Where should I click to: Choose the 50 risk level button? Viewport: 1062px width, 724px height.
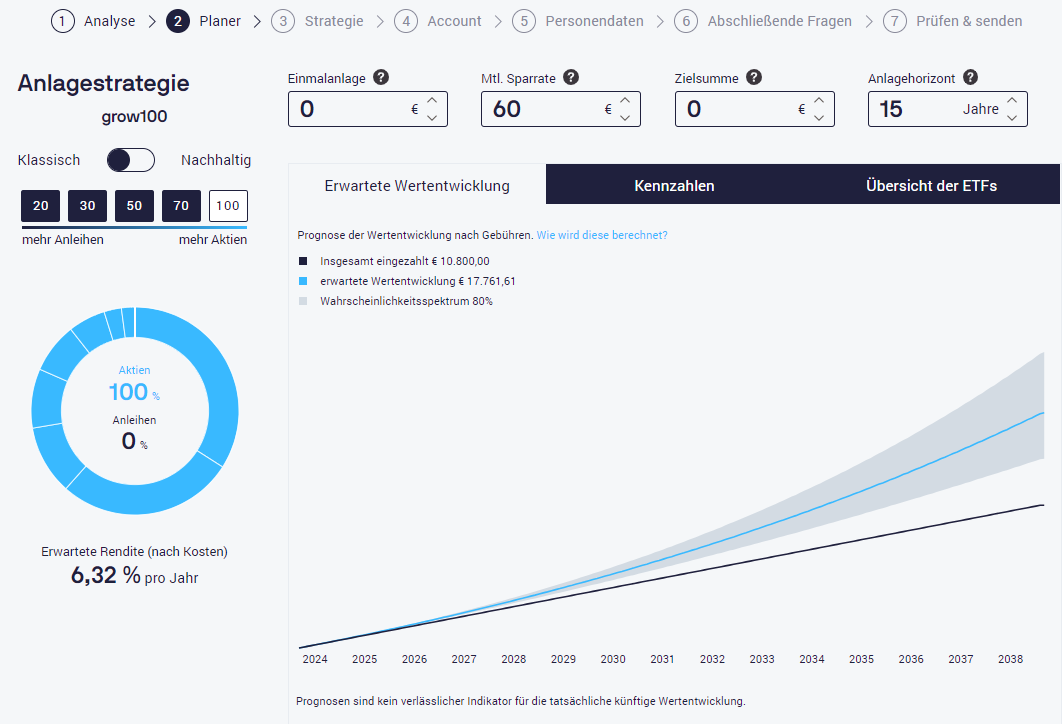[134, 206]
